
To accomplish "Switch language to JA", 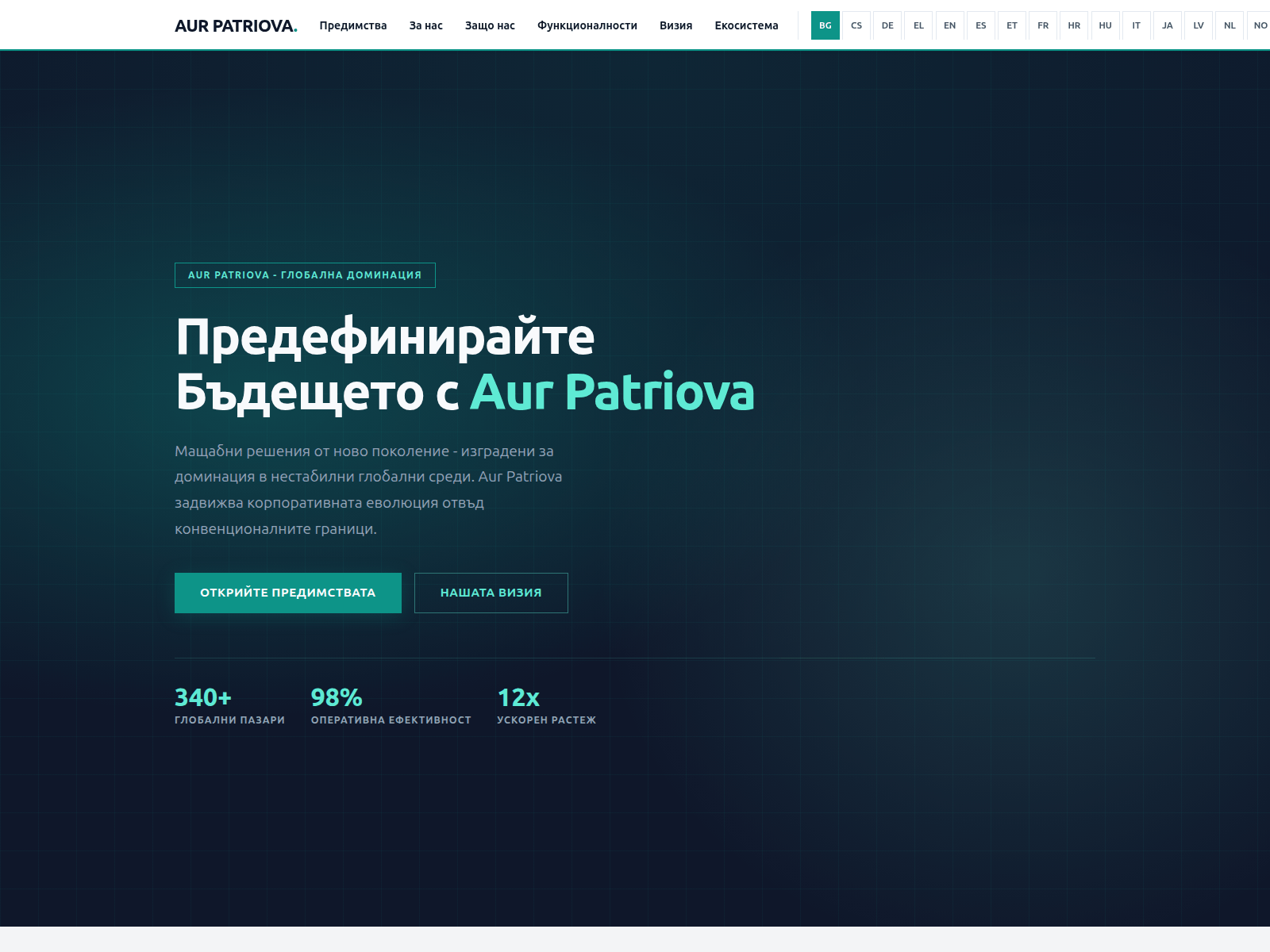I will point(1168,25).
